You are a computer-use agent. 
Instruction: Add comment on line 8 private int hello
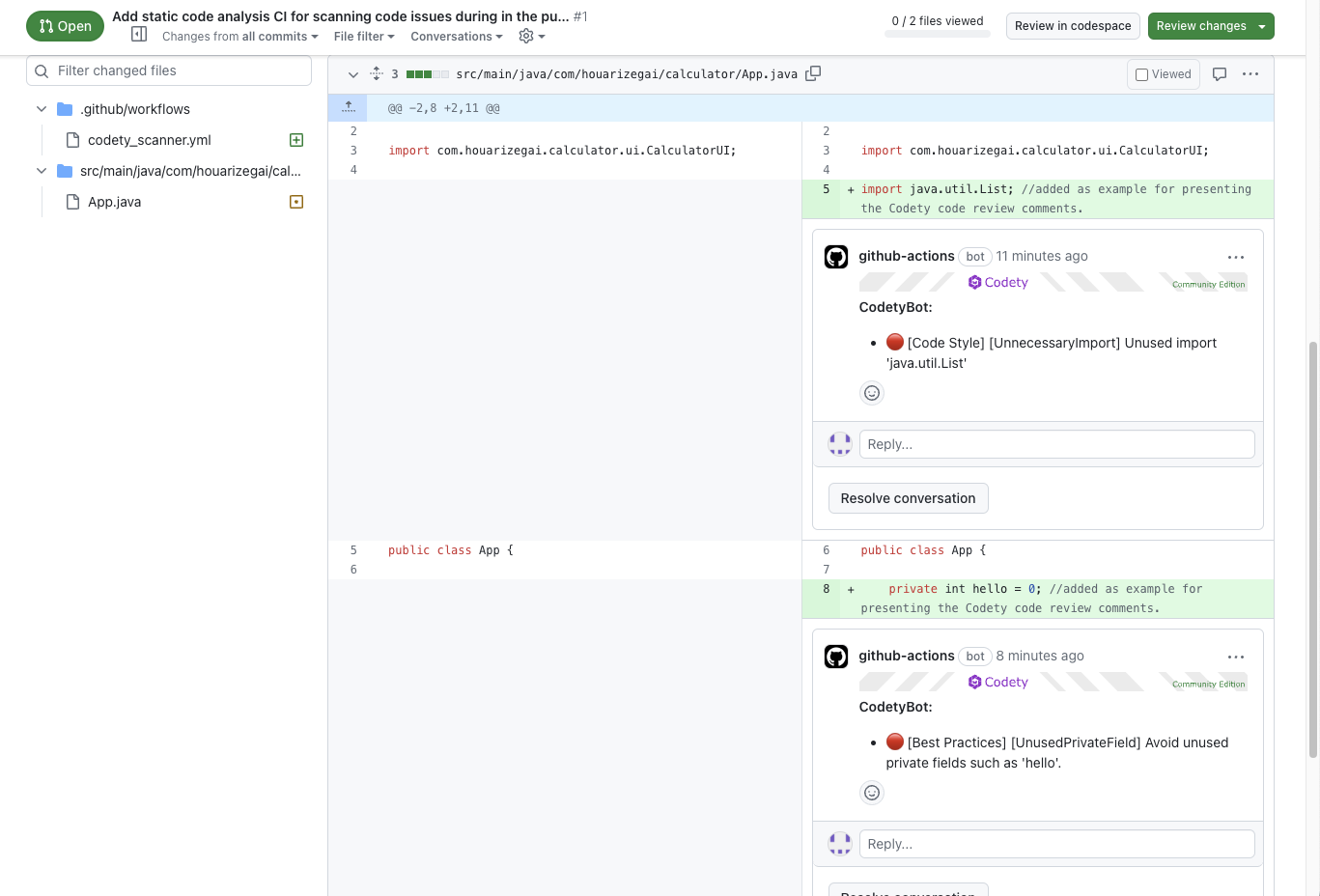tap(851, 589)
